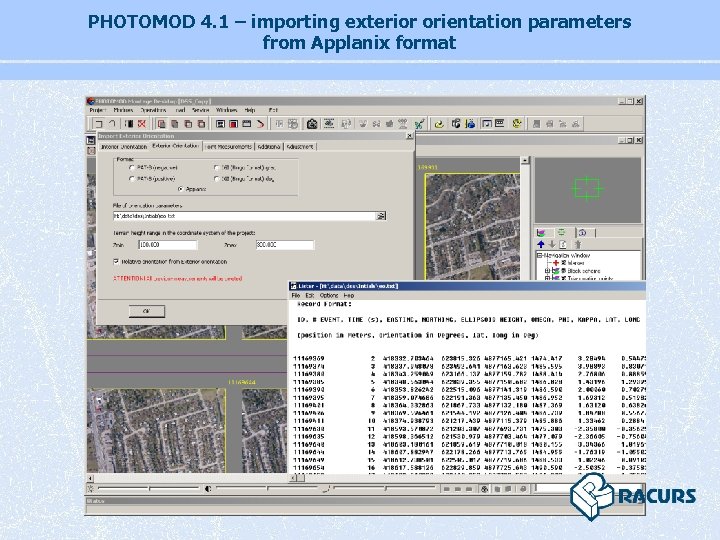The height and width of the screenshot is (540, 720).
Task: Expand the Triangulation points tree node
Action: point(547,278)
